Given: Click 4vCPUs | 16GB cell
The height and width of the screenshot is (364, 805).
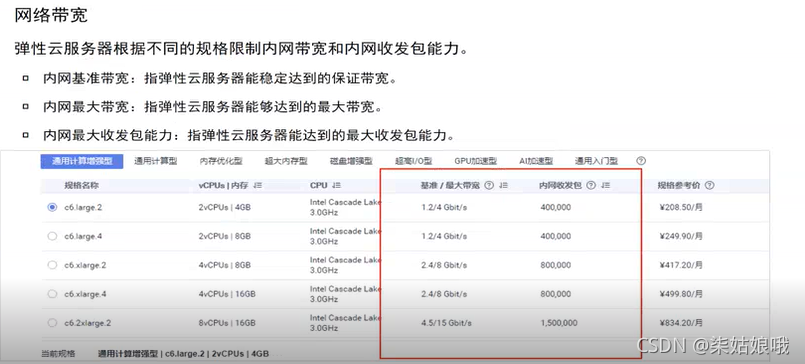Looking at the screenshot, I should pyautogui.click(x=227, y=294).
